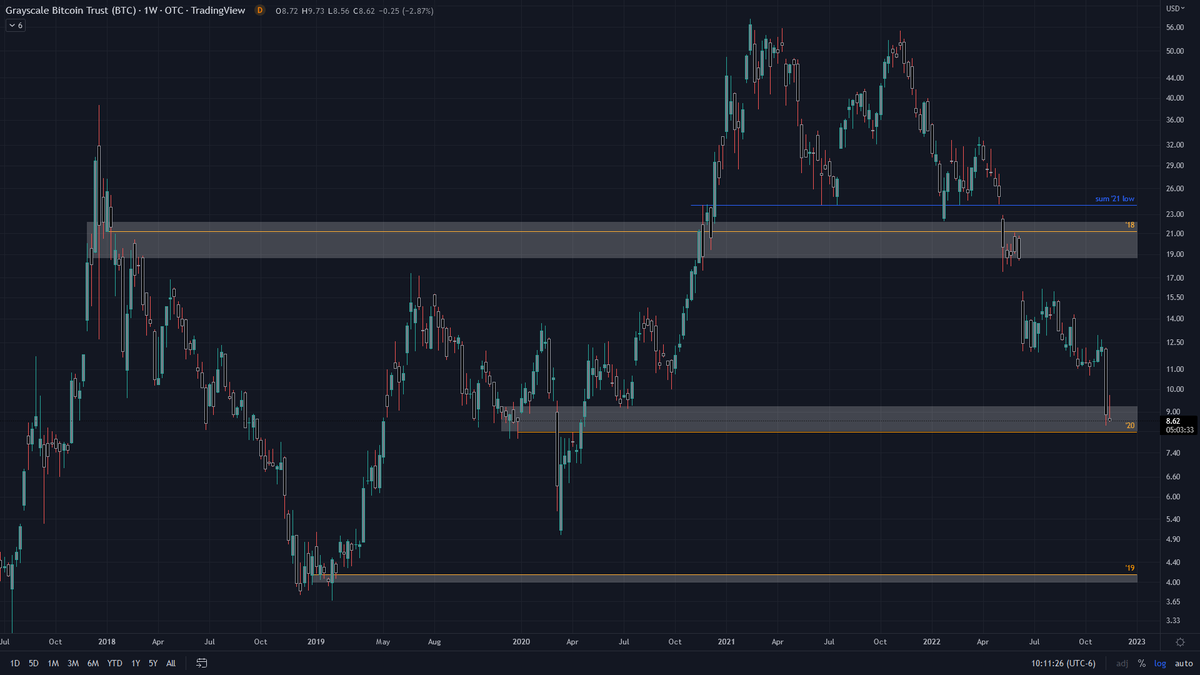Select the 1D time range
Image resolution: width=1200 pixels, height=675 pixels.
pyautogui.click(x=13, y=663)
